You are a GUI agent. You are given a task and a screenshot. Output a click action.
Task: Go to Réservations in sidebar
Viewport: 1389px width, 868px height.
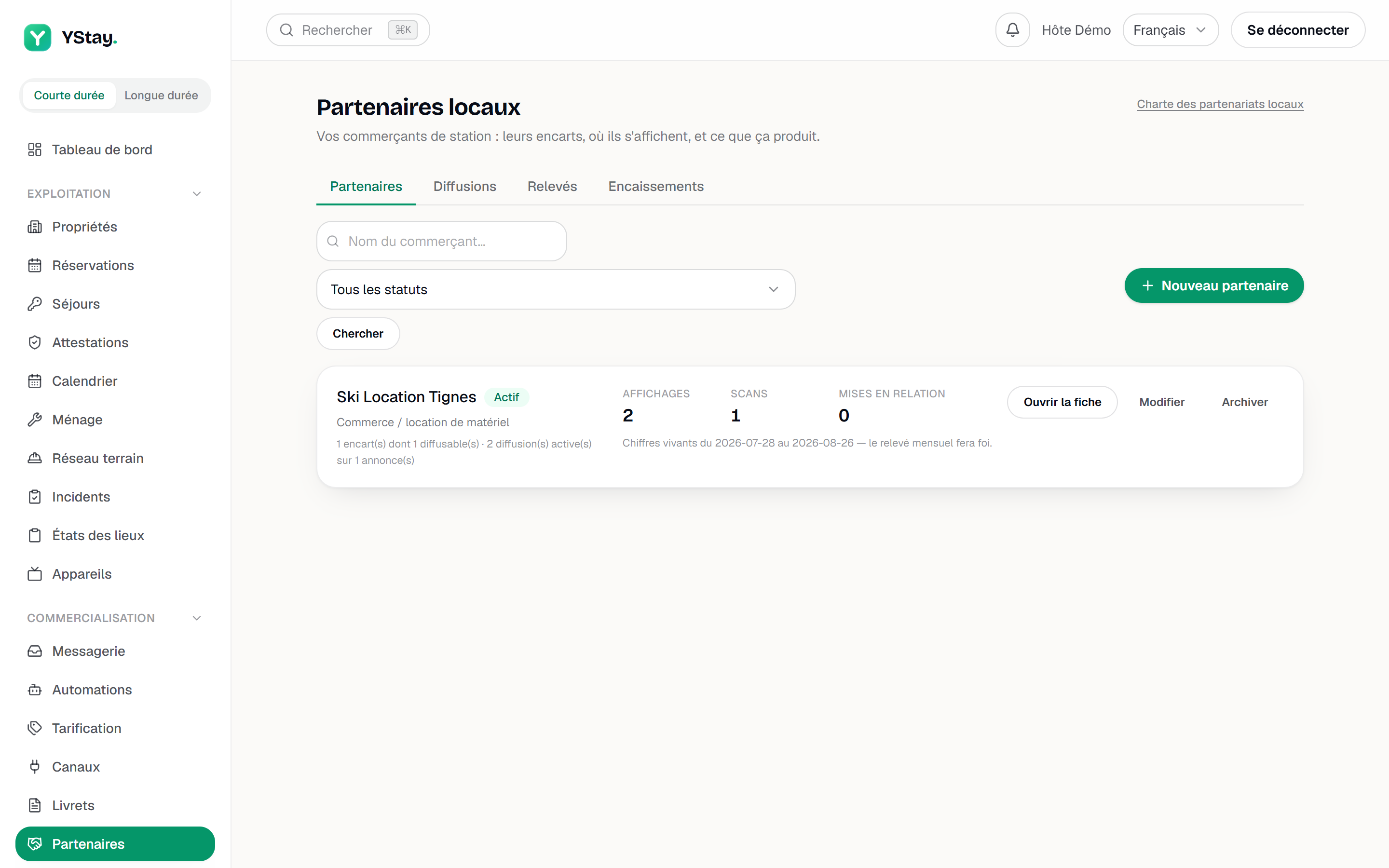click(115, 265)
